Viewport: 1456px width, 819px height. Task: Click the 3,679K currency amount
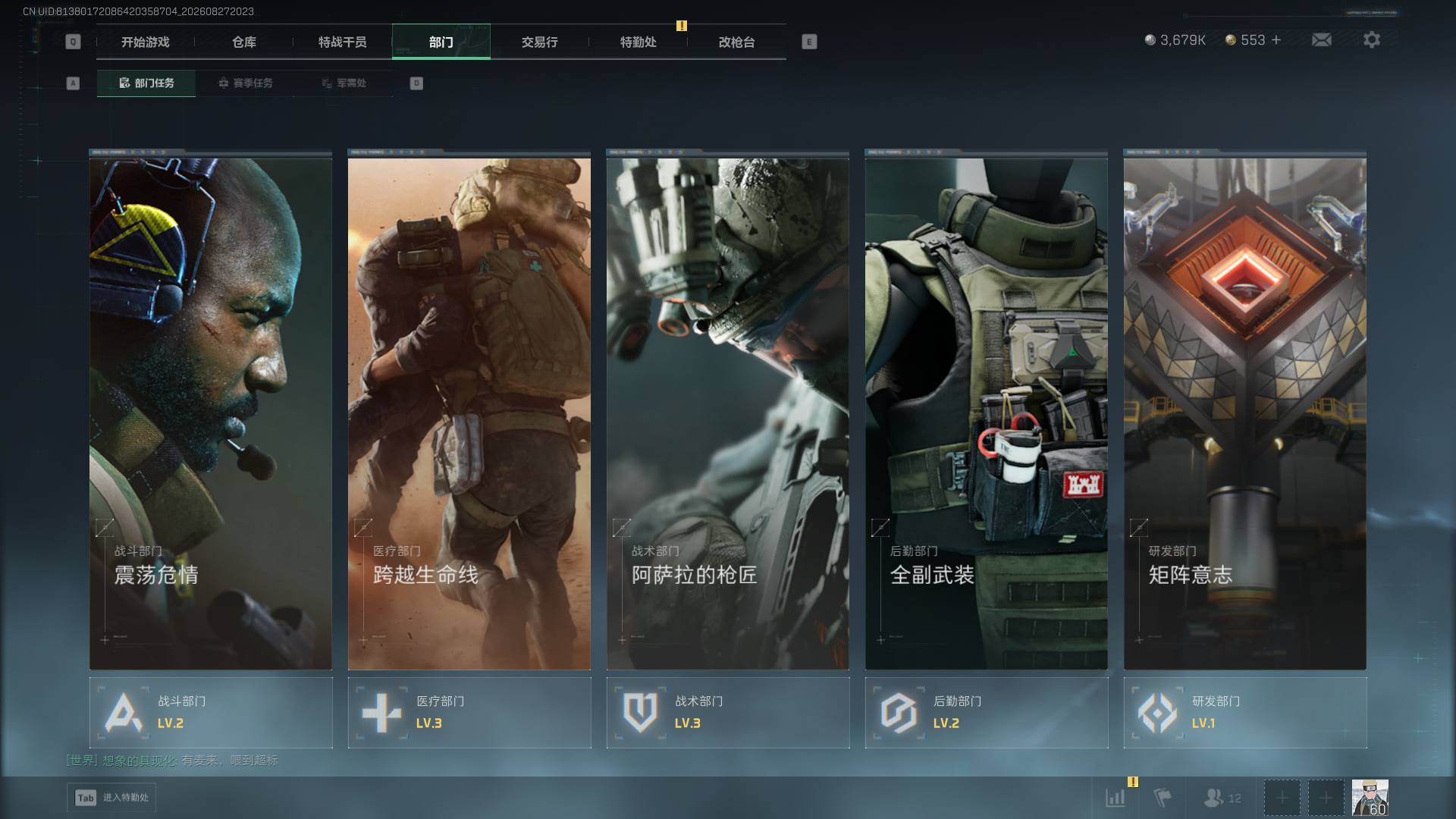tap(1183, 40)
